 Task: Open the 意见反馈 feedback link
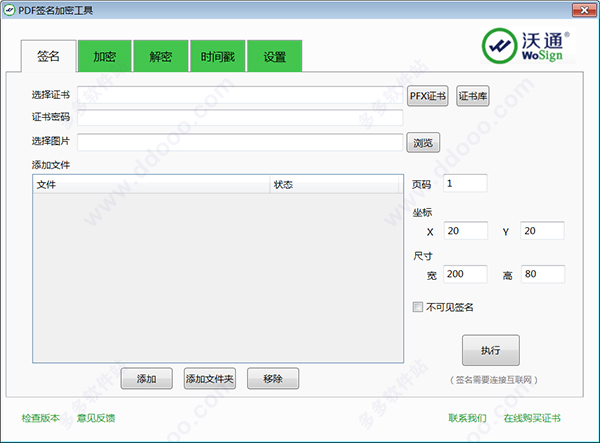click(x=96, y=418)
